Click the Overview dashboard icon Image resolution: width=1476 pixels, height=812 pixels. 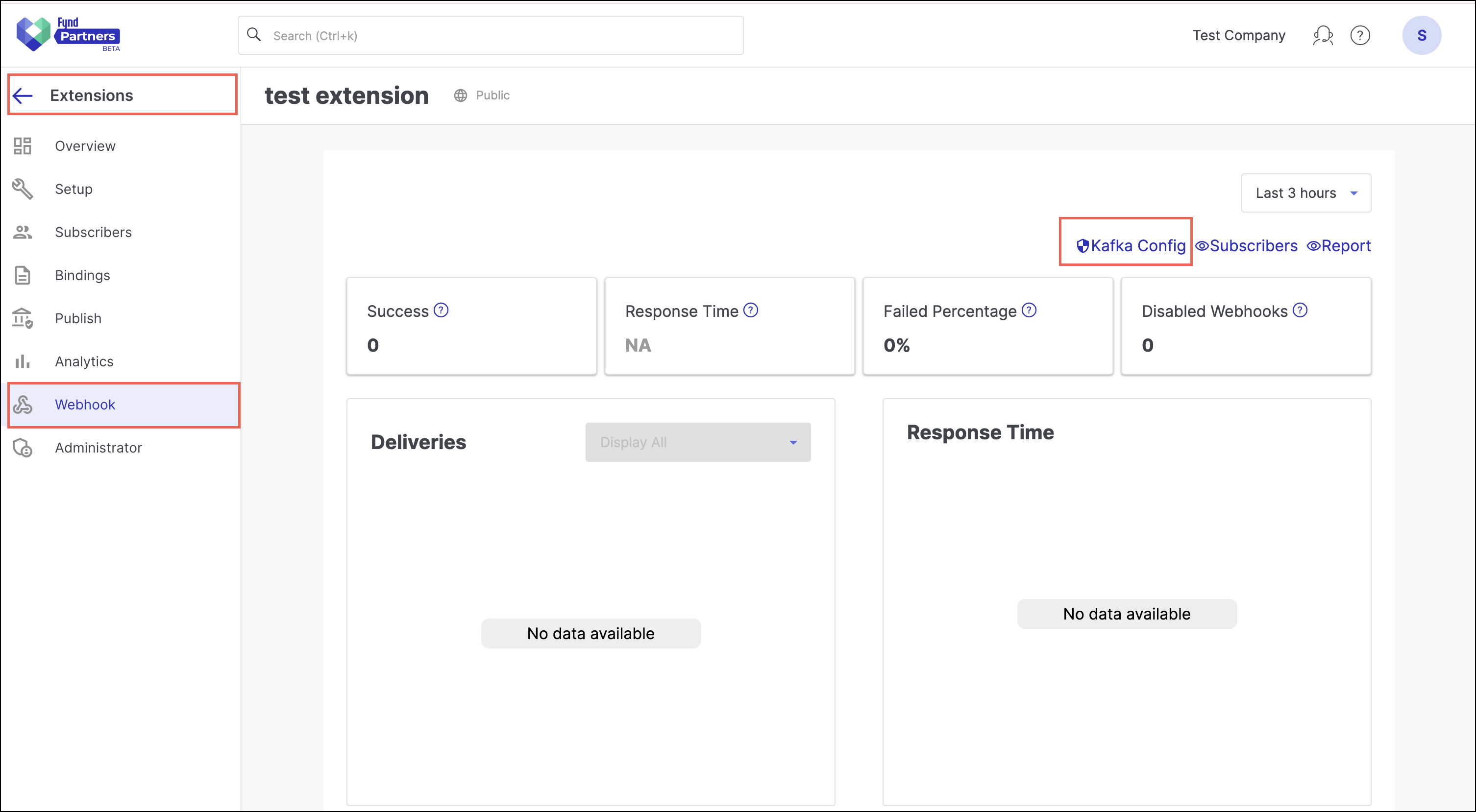coord(23,146)
